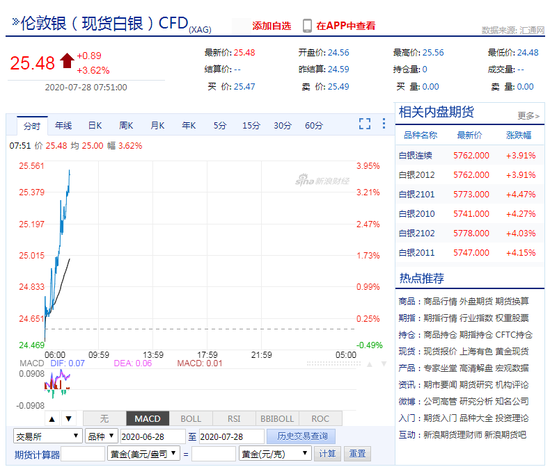550x467 pixels.
Task: Click the 涨跌幅 column header
Action: [519, 135]
